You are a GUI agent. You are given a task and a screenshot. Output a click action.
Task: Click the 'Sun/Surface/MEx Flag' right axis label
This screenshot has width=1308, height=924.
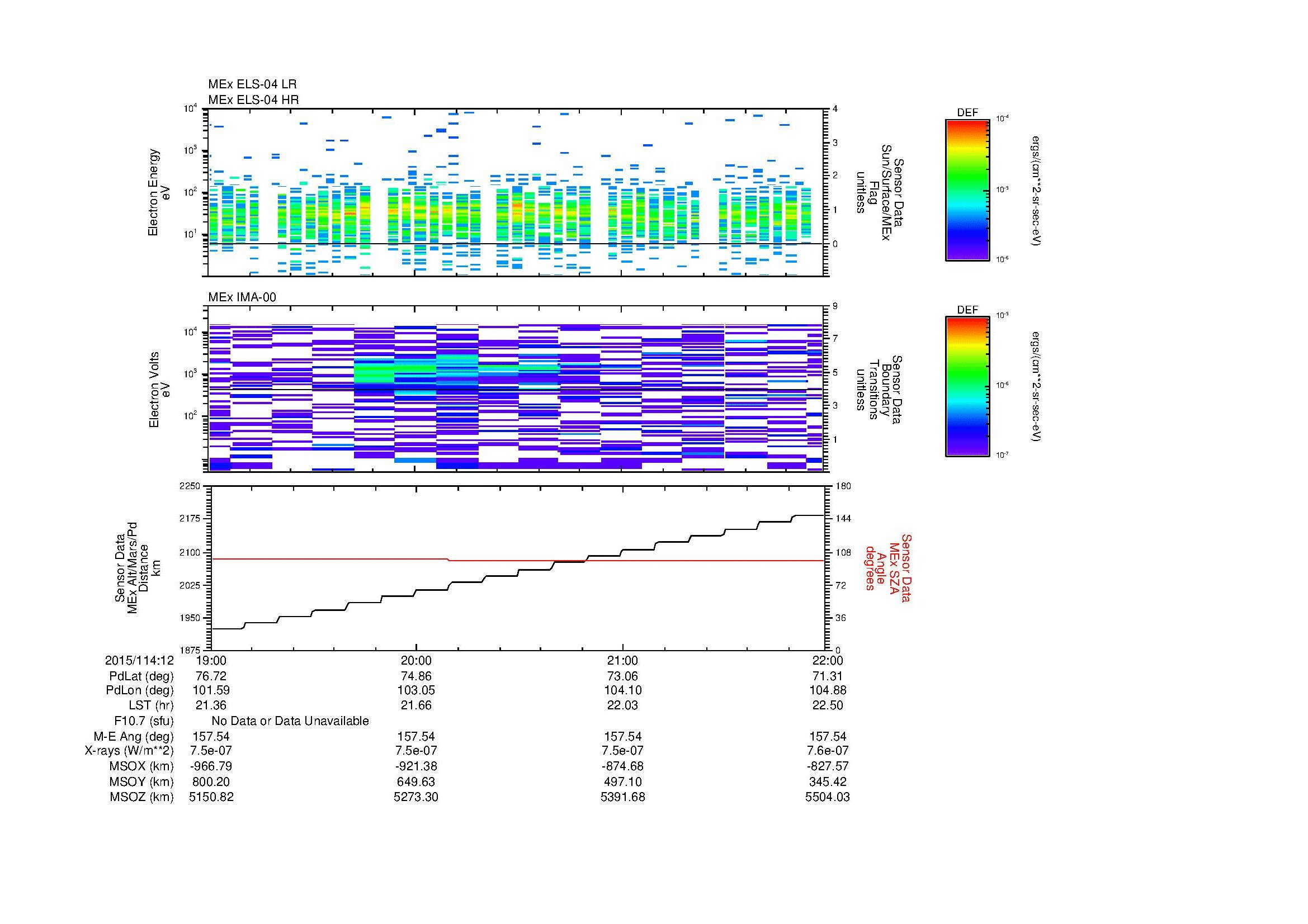coord(880,192)
